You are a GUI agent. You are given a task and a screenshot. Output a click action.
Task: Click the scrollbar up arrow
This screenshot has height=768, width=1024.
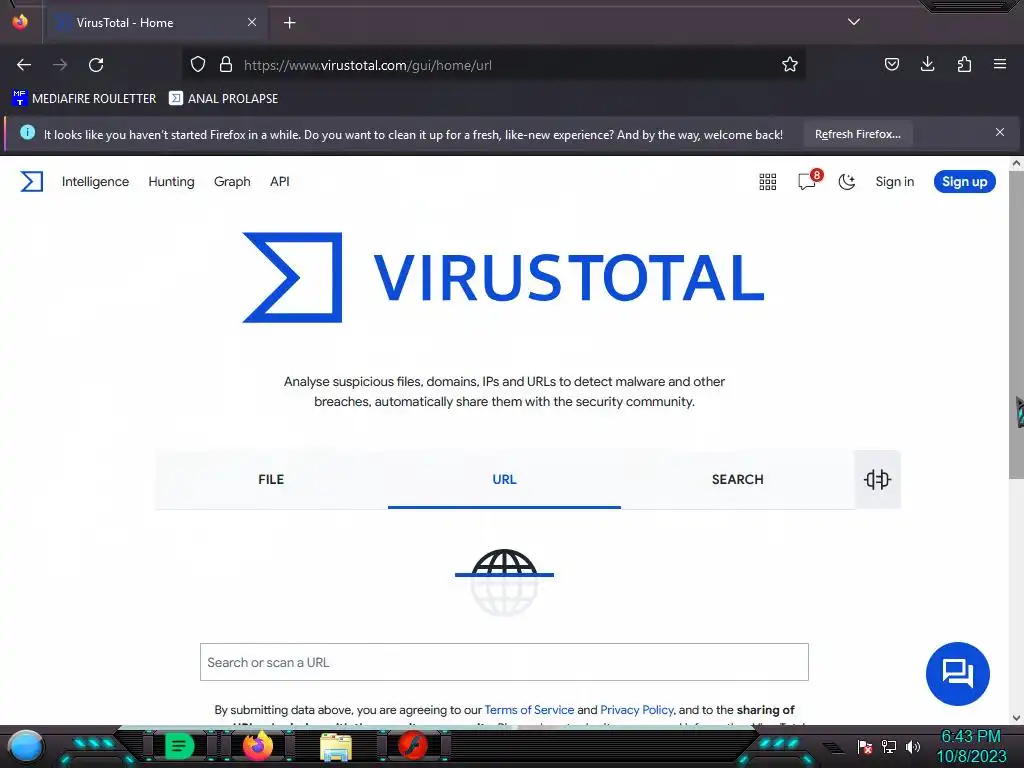(1016, 163)
